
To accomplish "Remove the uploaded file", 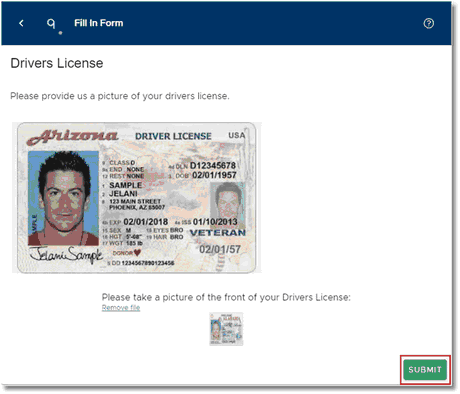I will coord(121,307).
